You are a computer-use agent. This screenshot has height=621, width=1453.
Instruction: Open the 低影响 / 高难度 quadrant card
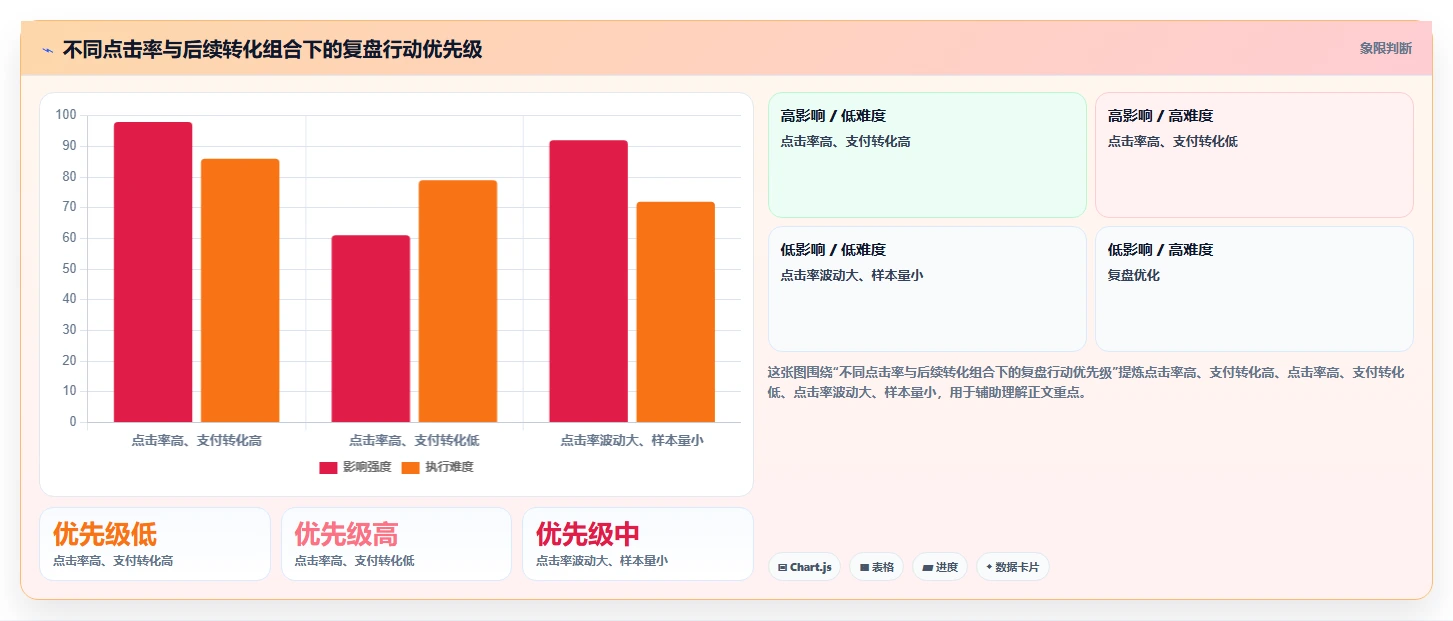coord(1254,289)
